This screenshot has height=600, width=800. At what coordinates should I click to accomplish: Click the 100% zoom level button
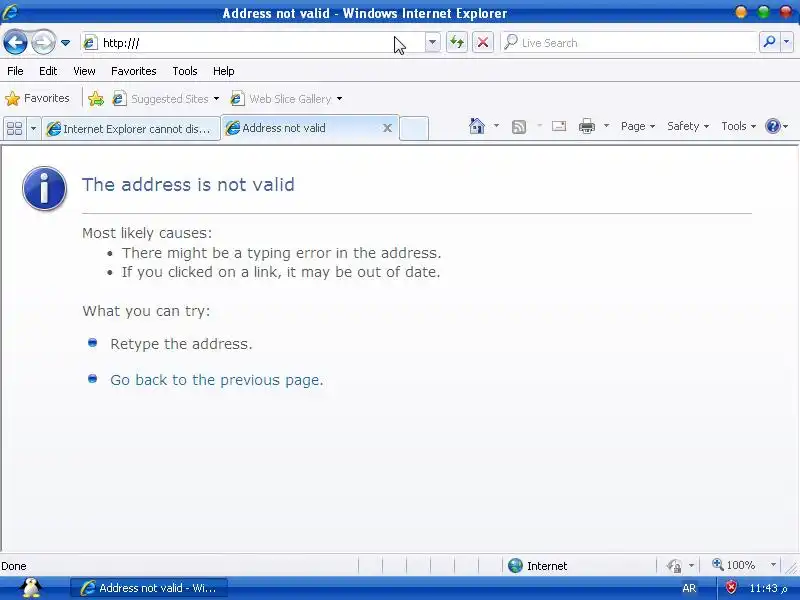(x=734, y=565)
